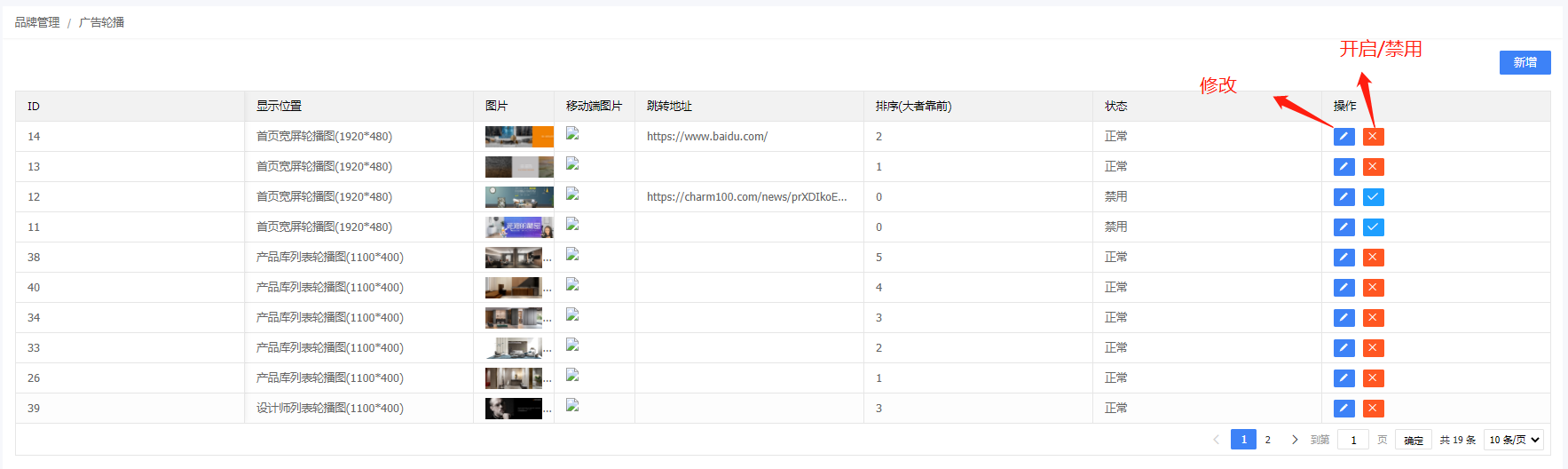Image resolution: width=1568 pixels, height=469 pixels.
Task: Open the thumbnail image of row ID 33
Action: (x=514, y=348)
